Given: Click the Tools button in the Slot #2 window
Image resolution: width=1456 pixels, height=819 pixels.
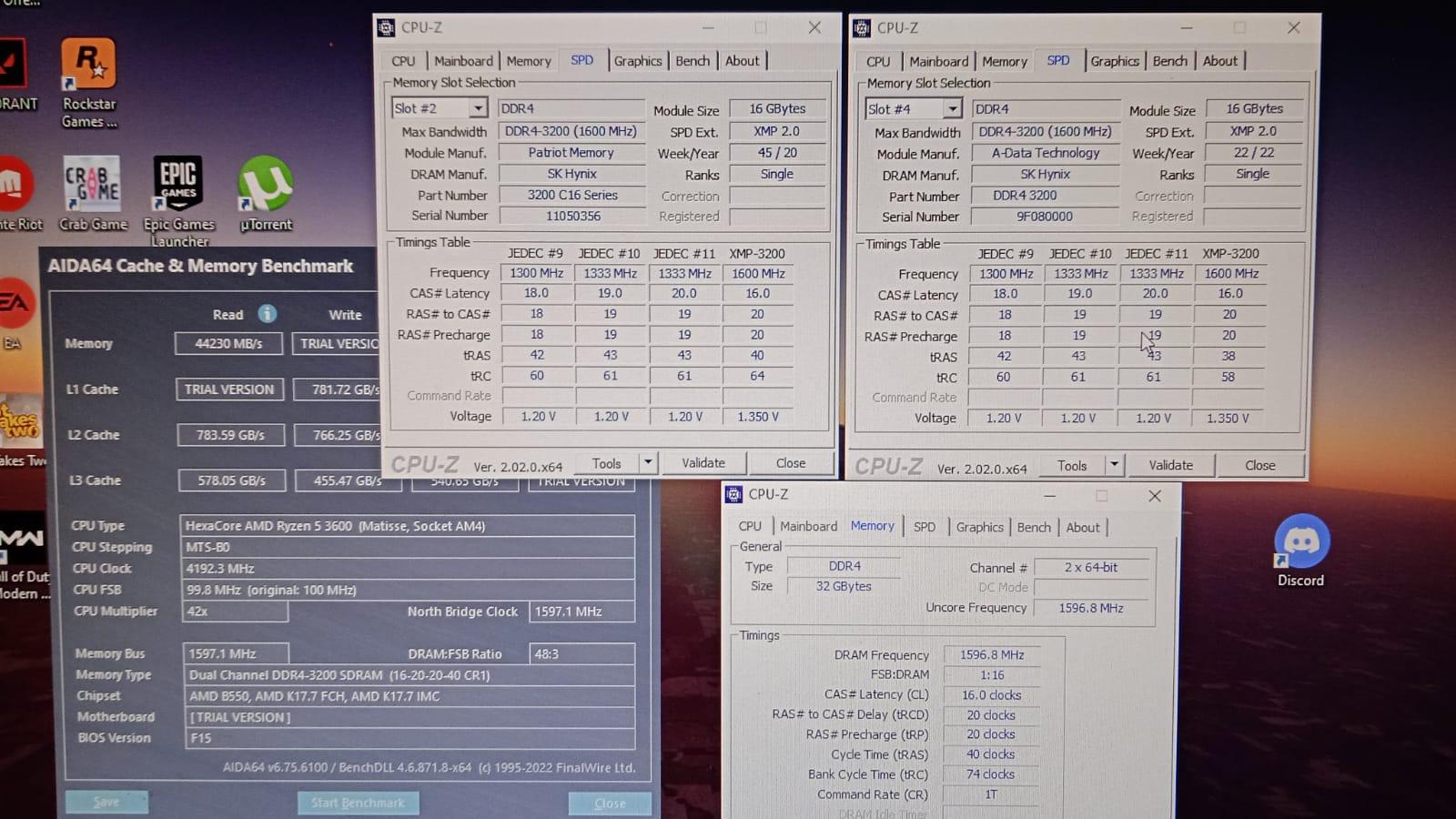Looking at the screenshot, I should 607,462.
